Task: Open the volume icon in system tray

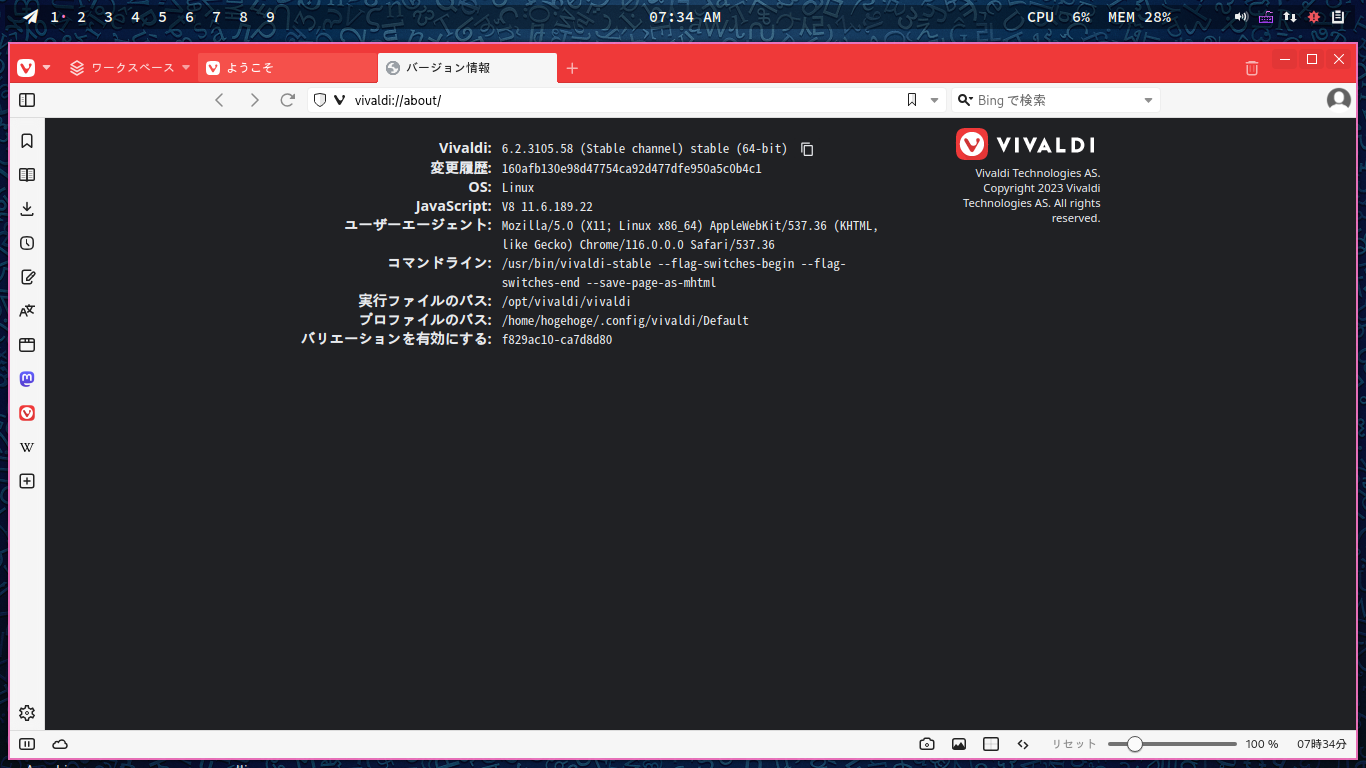Action: click(1241, 17)
